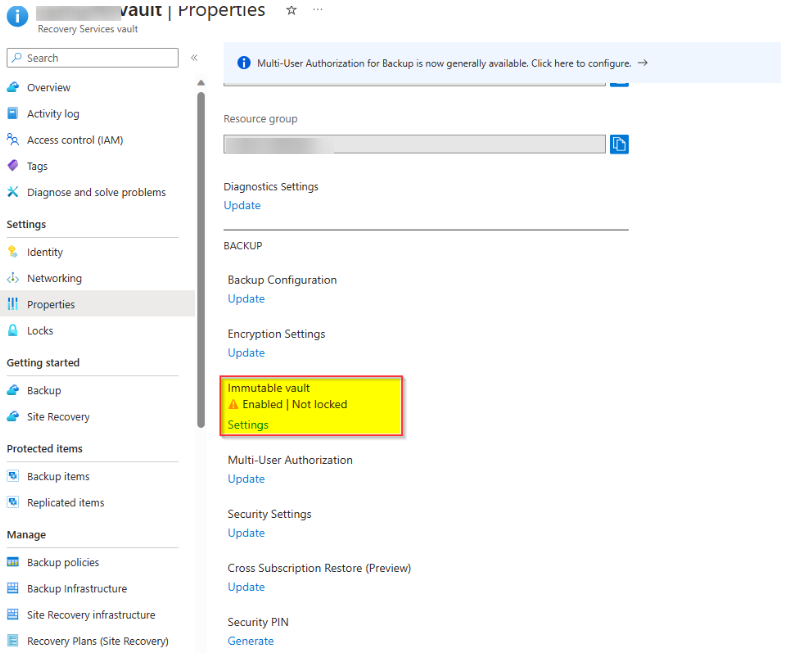Click Update under Cross Subscription Restore (Preview)
Viewport: 789px width, 653px height.
246,587
